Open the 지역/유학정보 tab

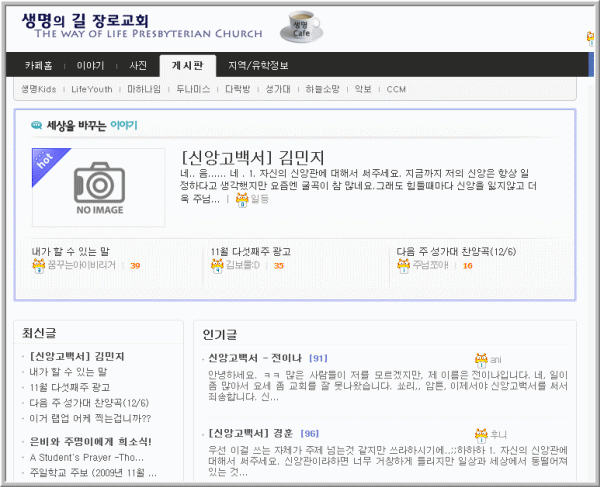[258, 65]
